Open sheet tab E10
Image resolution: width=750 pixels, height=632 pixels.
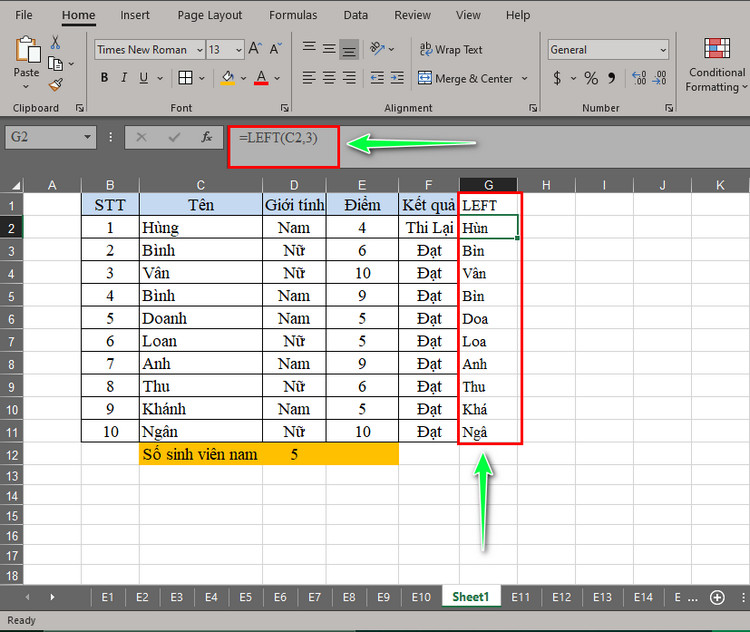click(421, 597)
